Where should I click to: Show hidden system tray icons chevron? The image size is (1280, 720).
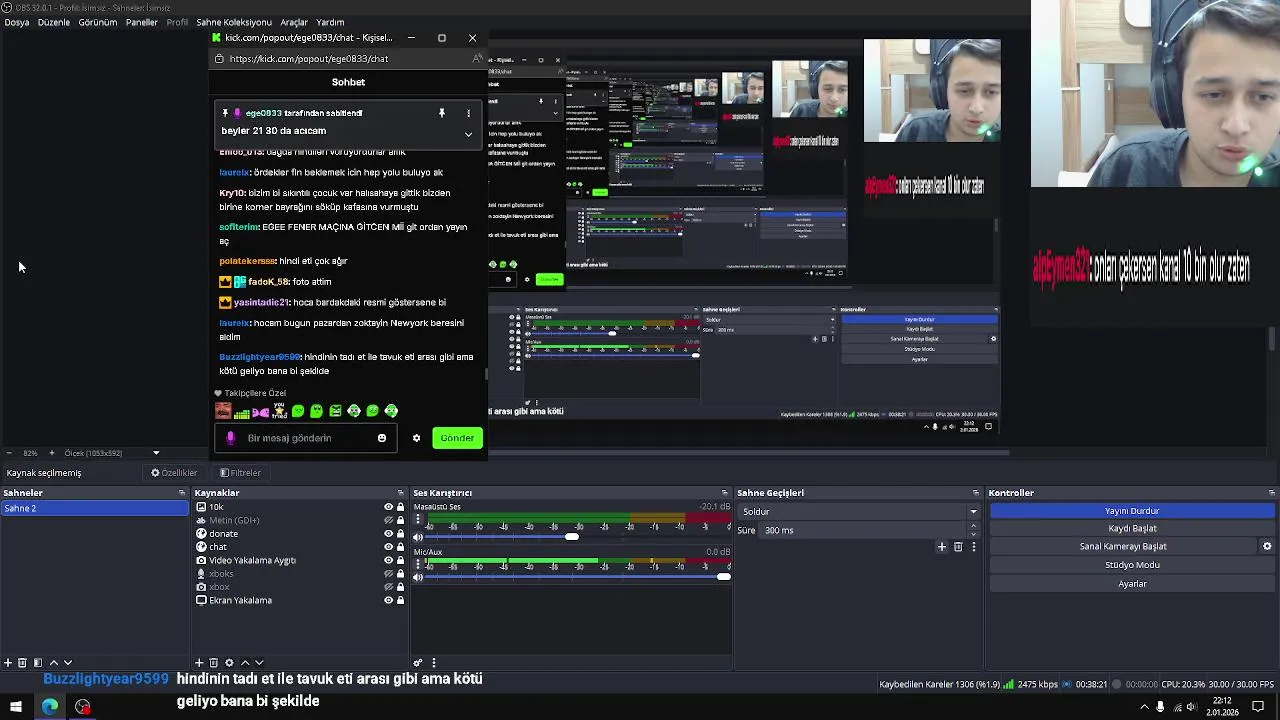pyautogui.click(x=1144, y=707)
